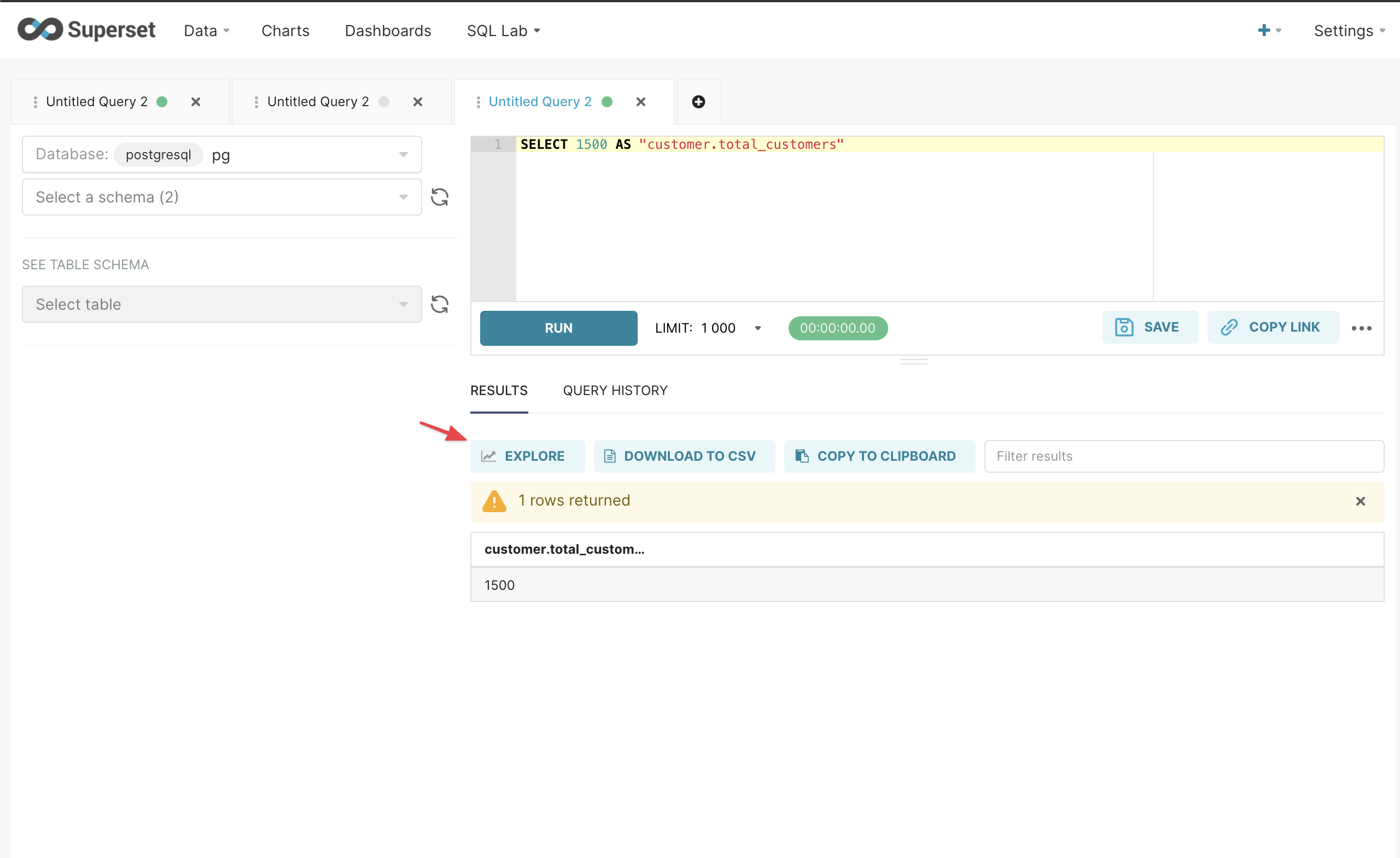Image resolution: width=1400 pixels, height=858 pixels.
Task: Open the three-dots more options menu
Action: tap(1361, 328)
